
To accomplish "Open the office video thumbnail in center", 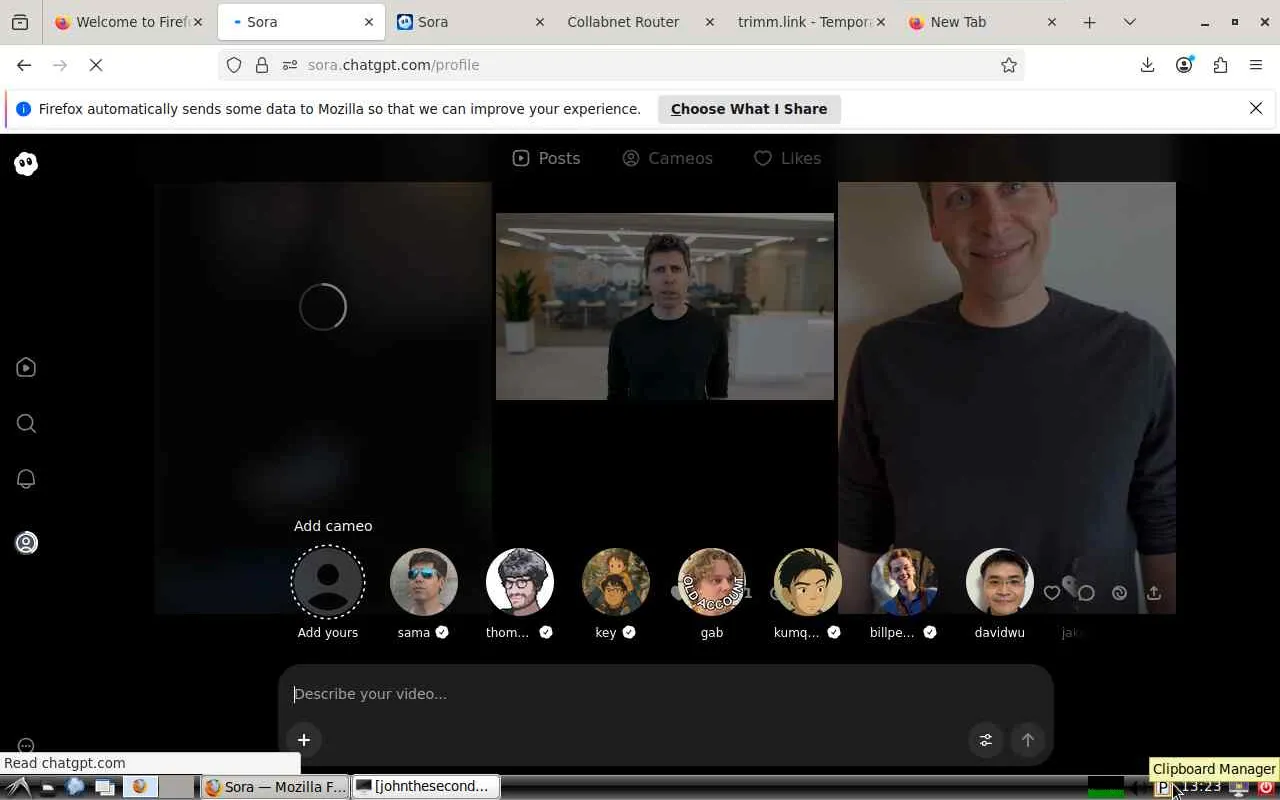I will tap(665, 306).
